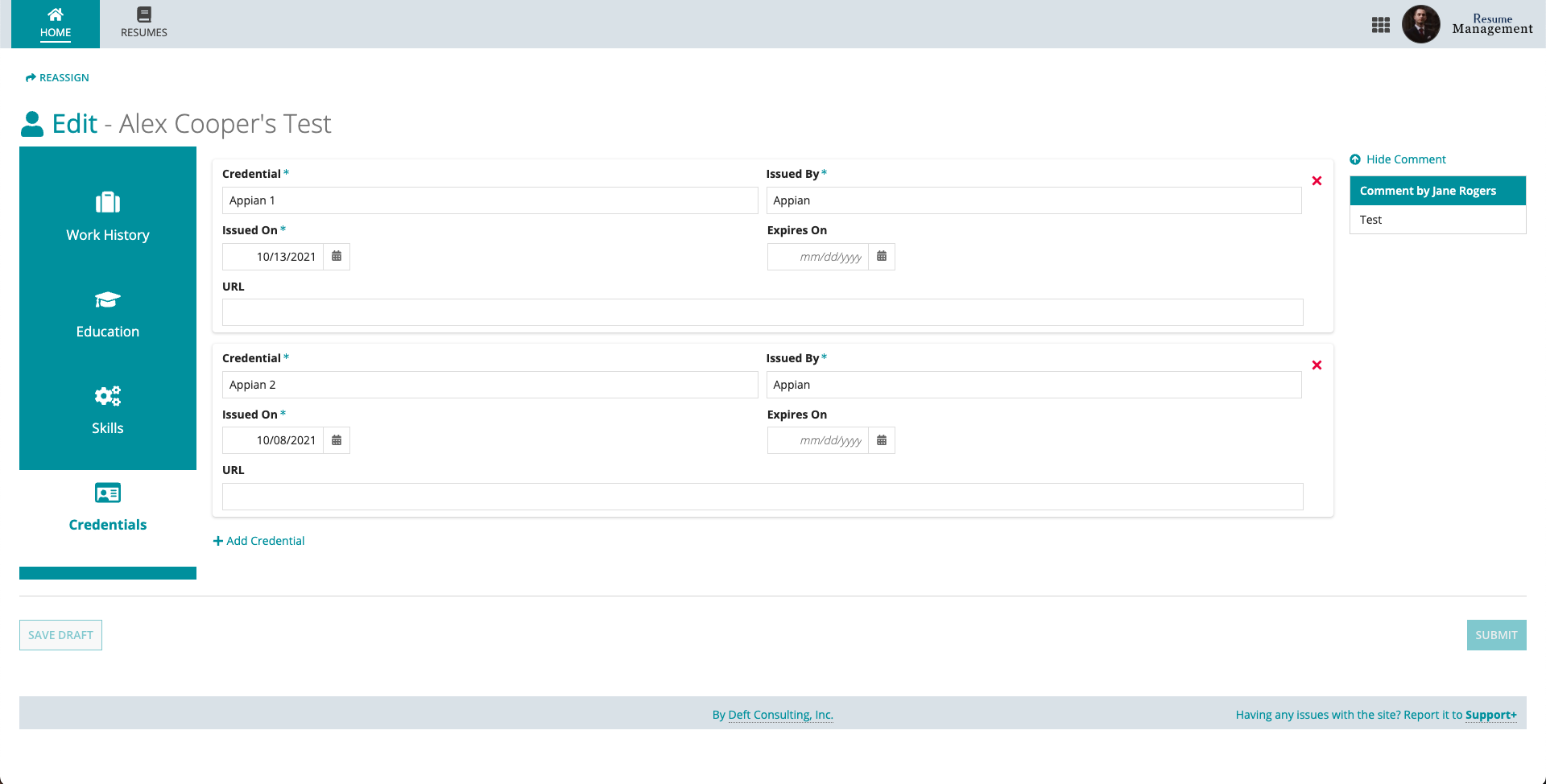
Task: Collapse comments with Hide Comment
Action: click(x=1398, y=159)
